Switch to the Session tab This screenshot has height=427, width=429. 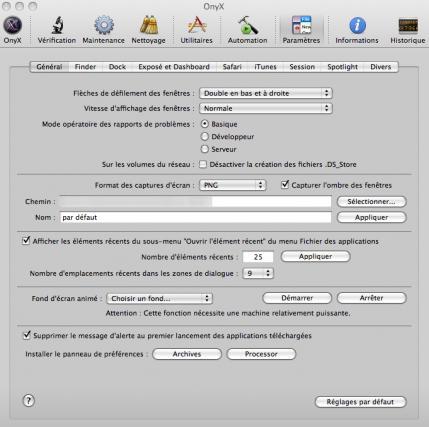pos(302,67)
